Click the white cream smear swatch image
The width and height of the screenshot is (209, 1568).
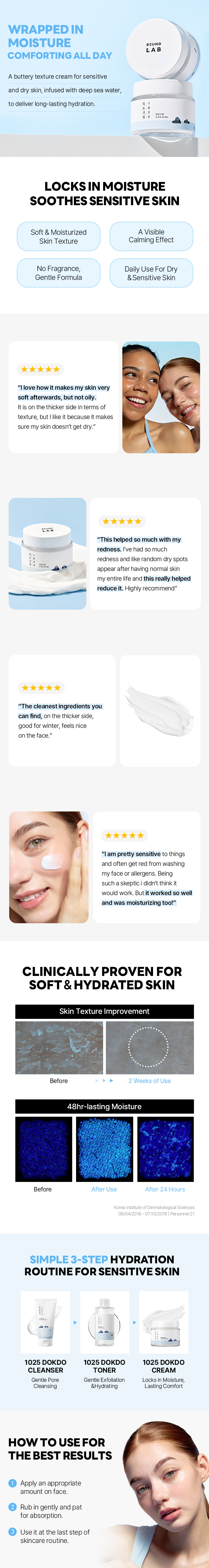click(160, 710)
